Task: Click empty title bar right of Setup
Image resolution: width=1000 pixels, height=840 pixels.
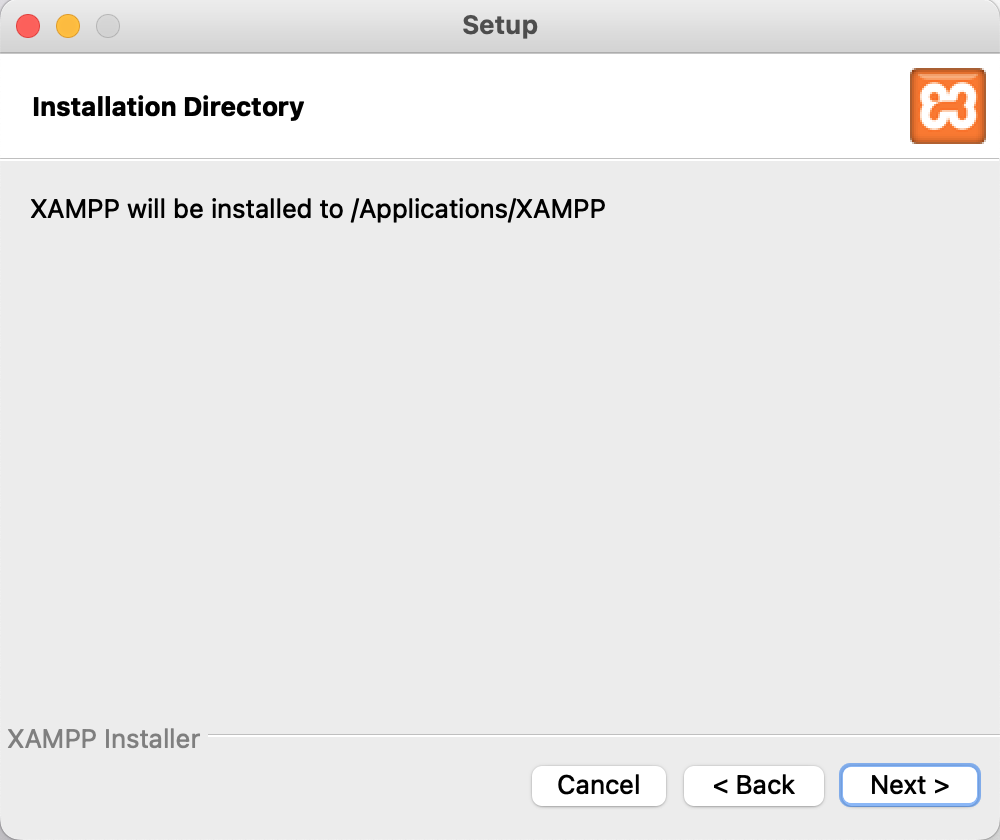Action: tap(765, 26)
